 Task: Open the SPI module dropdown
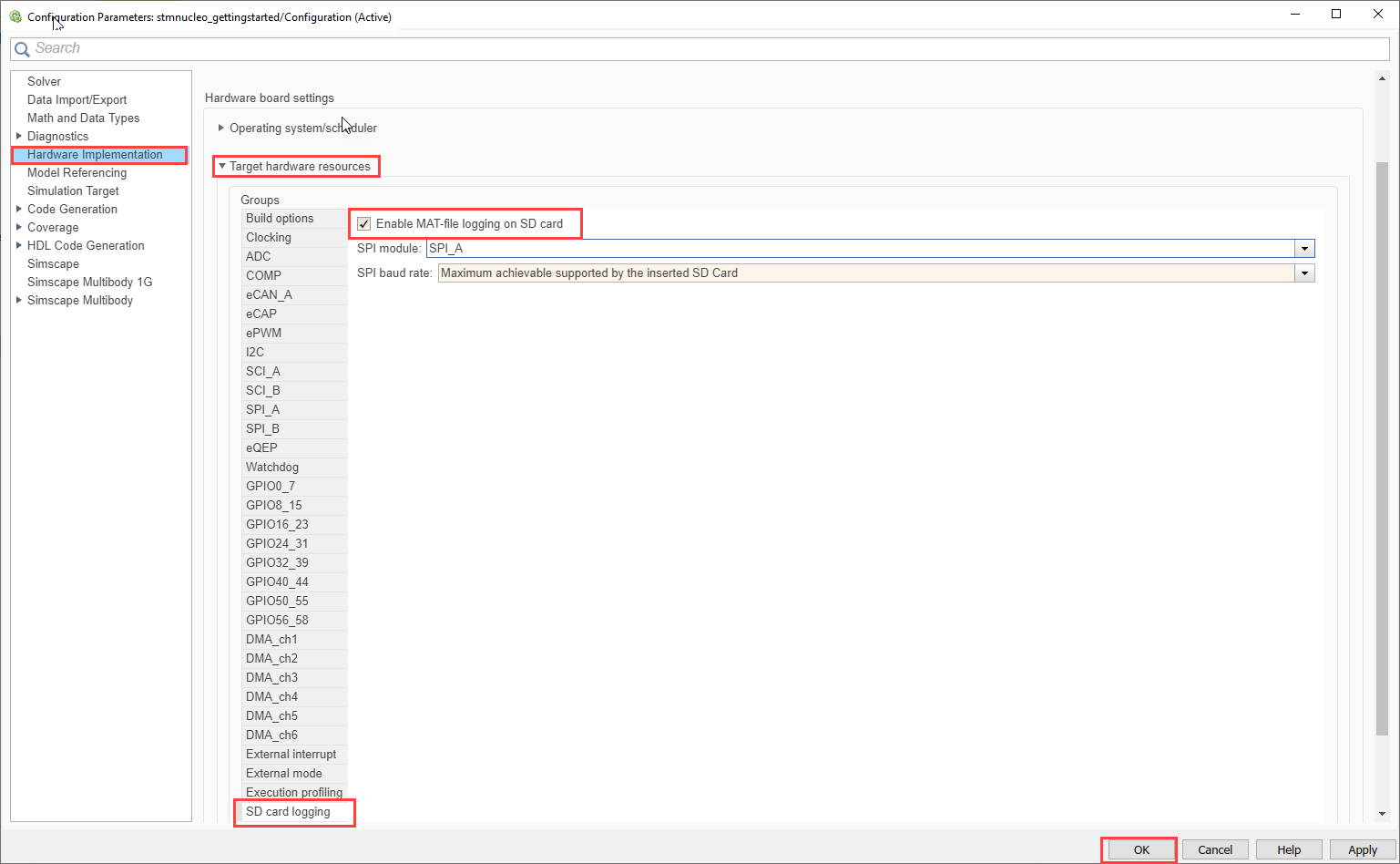1305,249
